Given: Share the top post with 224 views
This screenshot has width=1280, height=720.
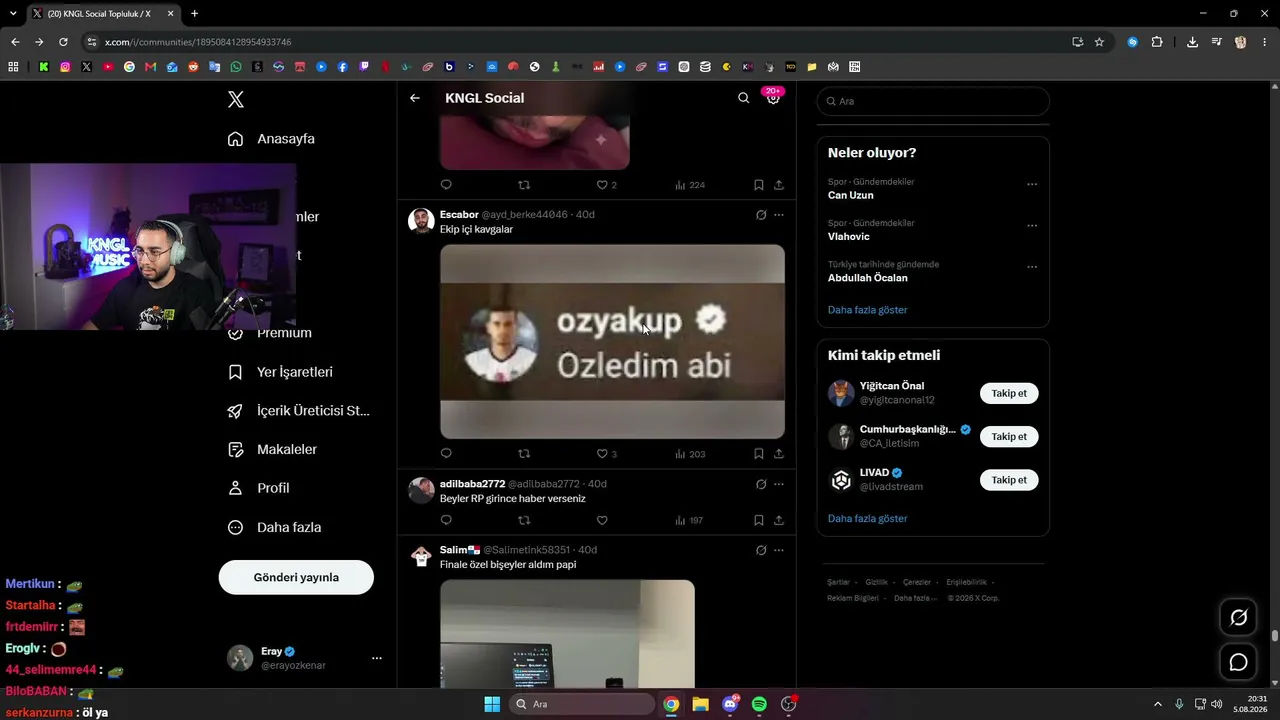Looking at the screenshot, I should click(x=779, y=185).
